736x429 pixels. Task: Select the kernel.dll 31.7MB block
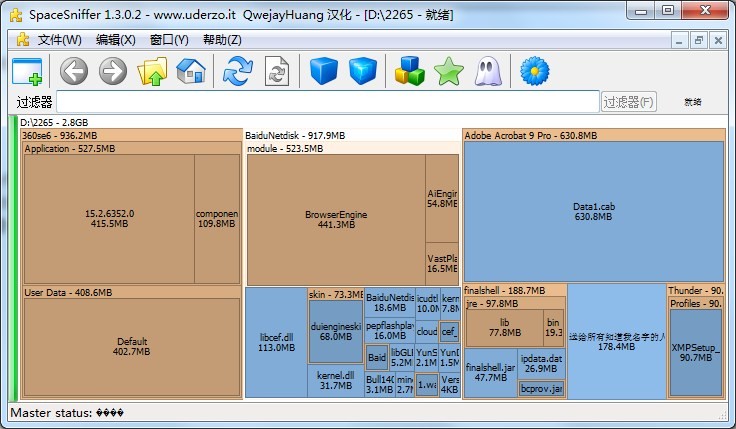pyautogui.click(x=336, y=381)
